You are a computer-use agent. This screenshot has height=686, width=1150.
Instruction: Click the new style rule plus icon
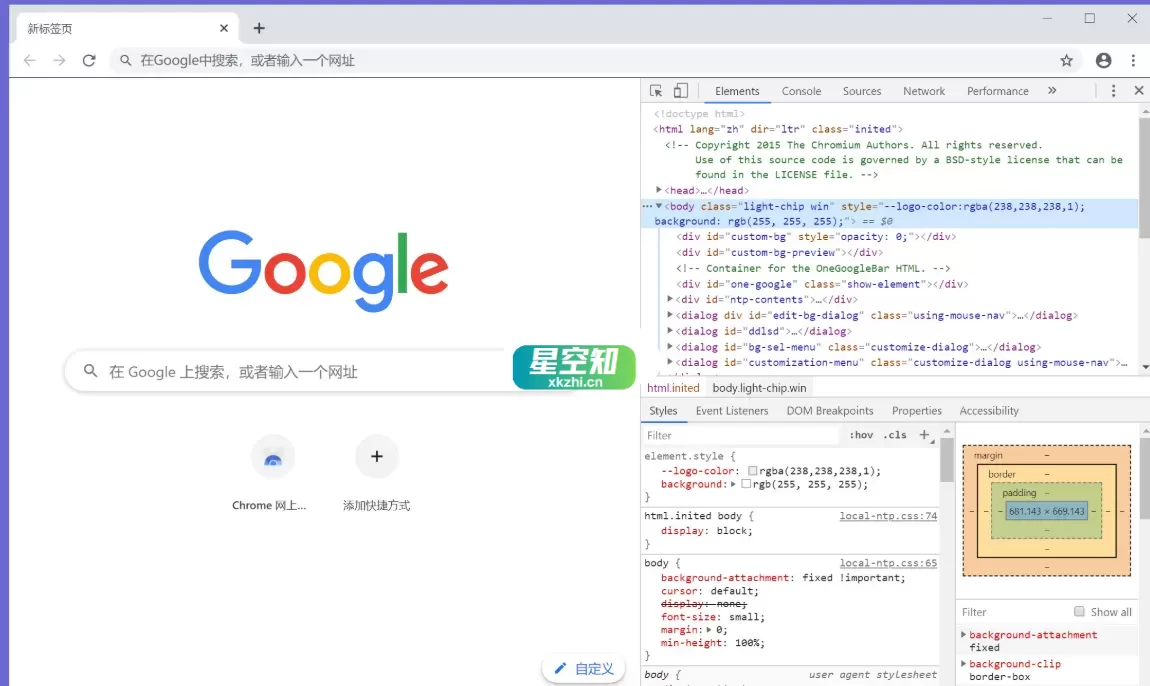coord(922,434)
